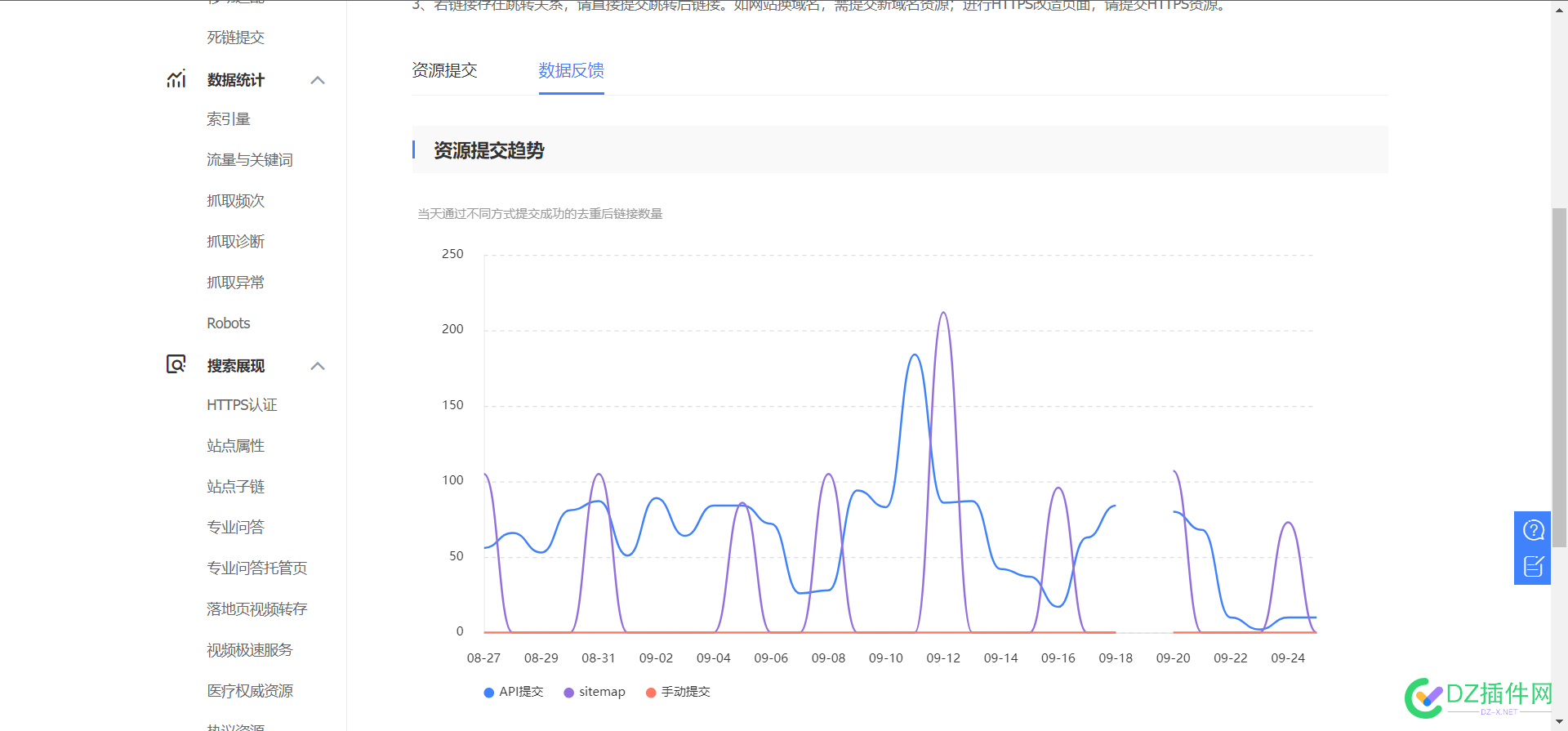The height and width of the screenshot is (731, 1568).
Task: Click the 搜索展现 search icon
Action: click(x=176, y=364)
